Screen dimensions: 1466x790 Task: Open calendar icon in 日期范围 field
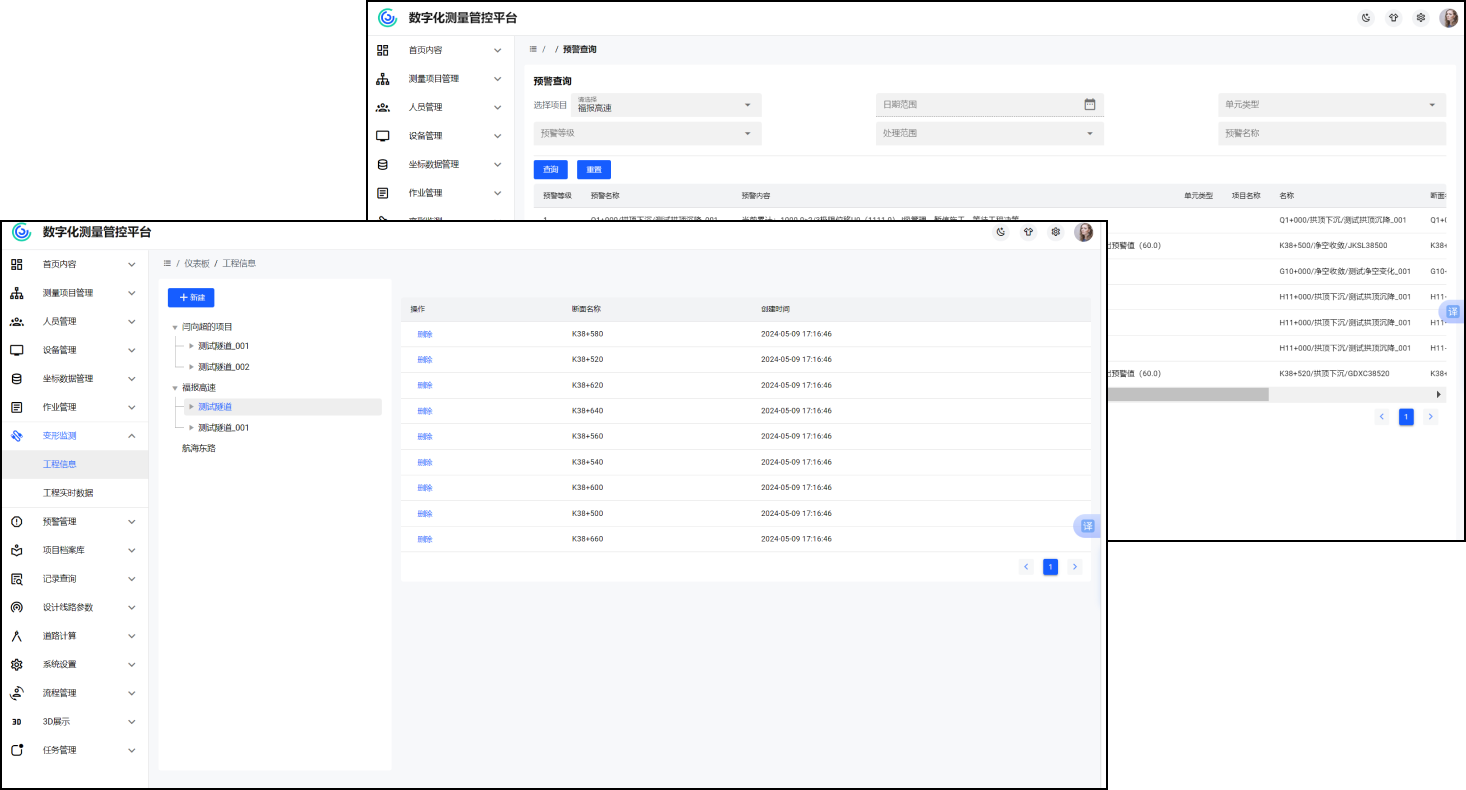(x=1090, y=104)
